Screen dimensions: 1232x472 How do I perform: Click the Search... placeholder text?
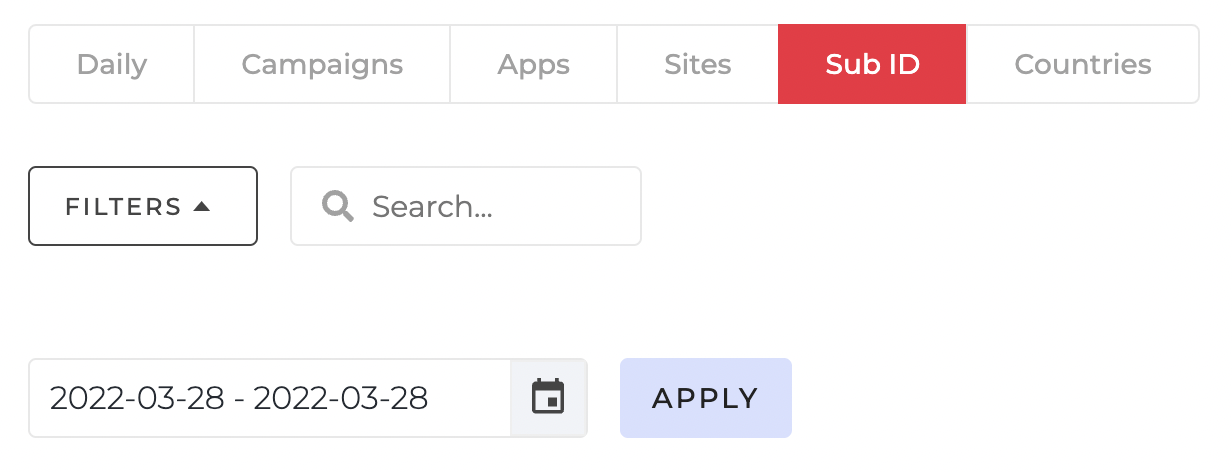point(432,207)
